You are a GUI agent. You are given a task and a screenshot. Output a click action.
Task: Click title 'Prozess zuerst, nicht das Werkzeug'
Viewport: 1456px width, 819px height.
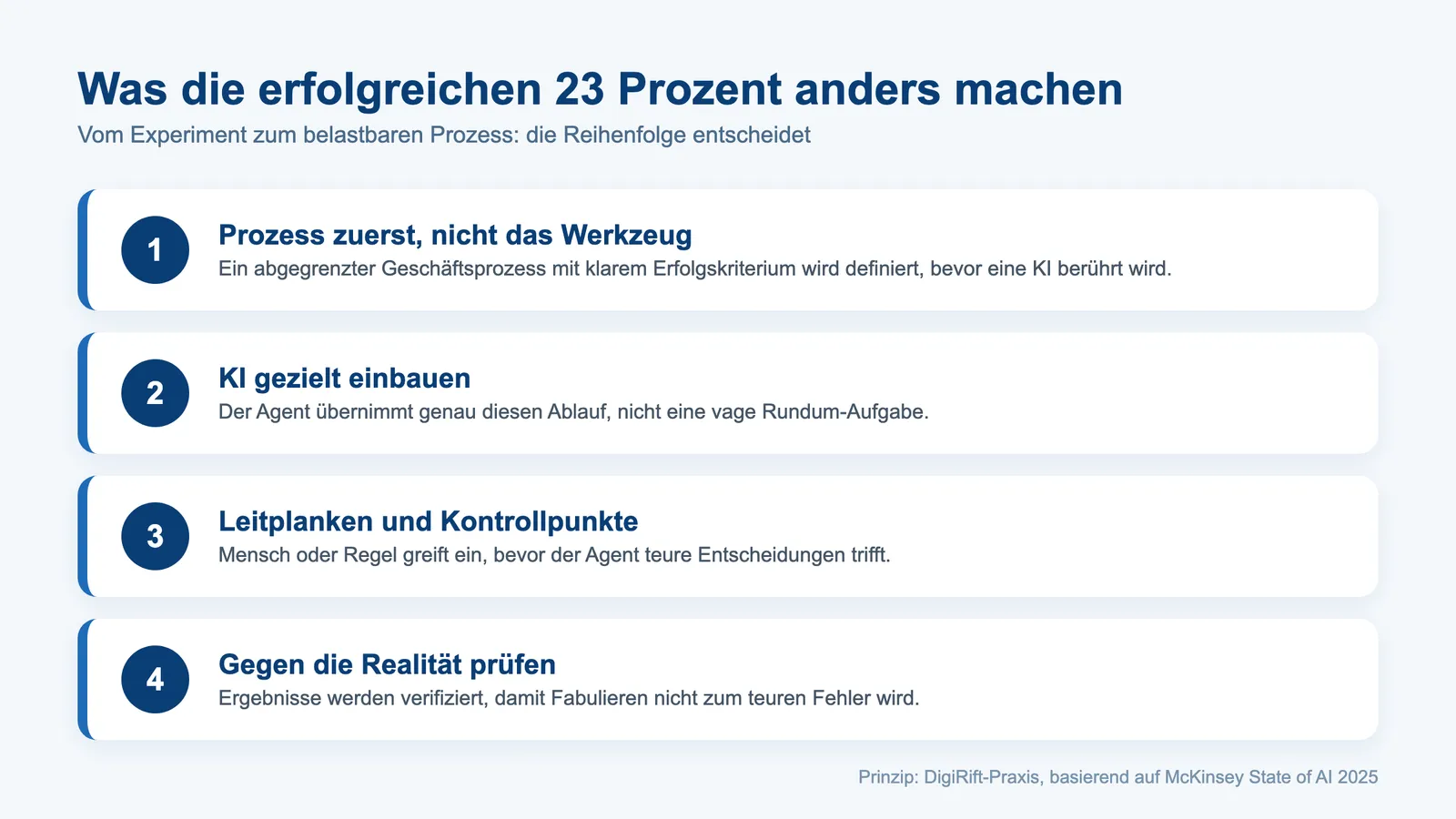455,235
